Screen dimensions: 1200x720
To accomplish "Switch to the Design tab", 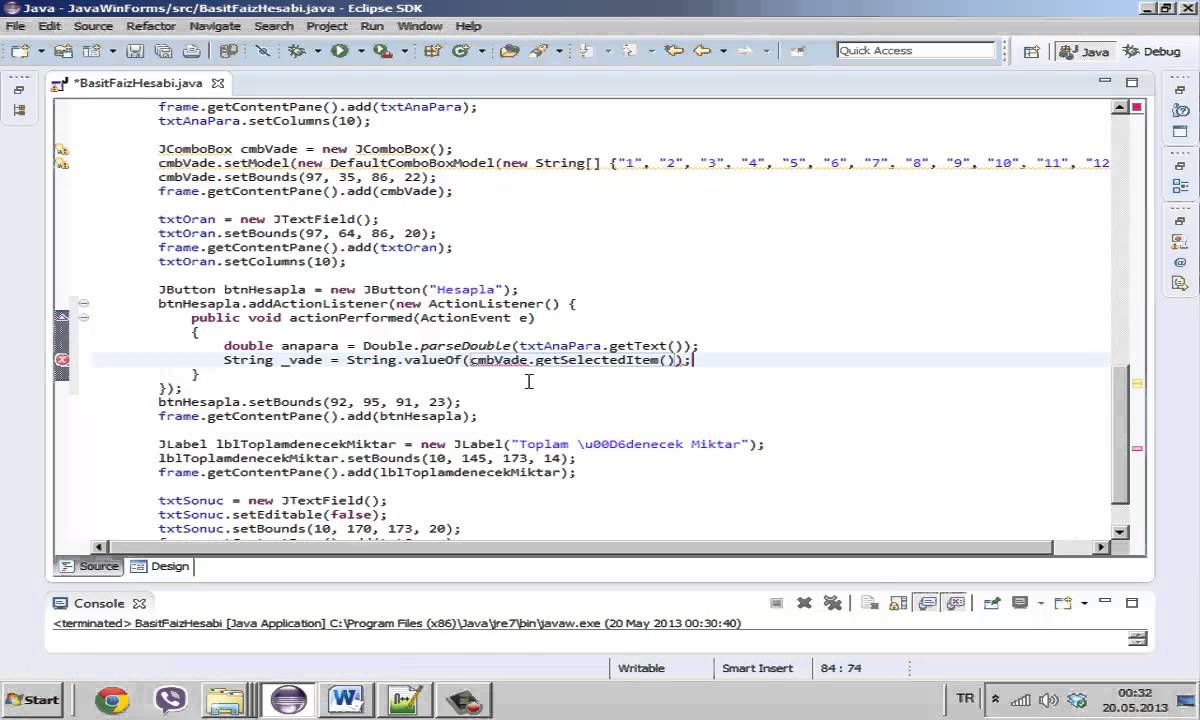I will (x=160, y=566).
